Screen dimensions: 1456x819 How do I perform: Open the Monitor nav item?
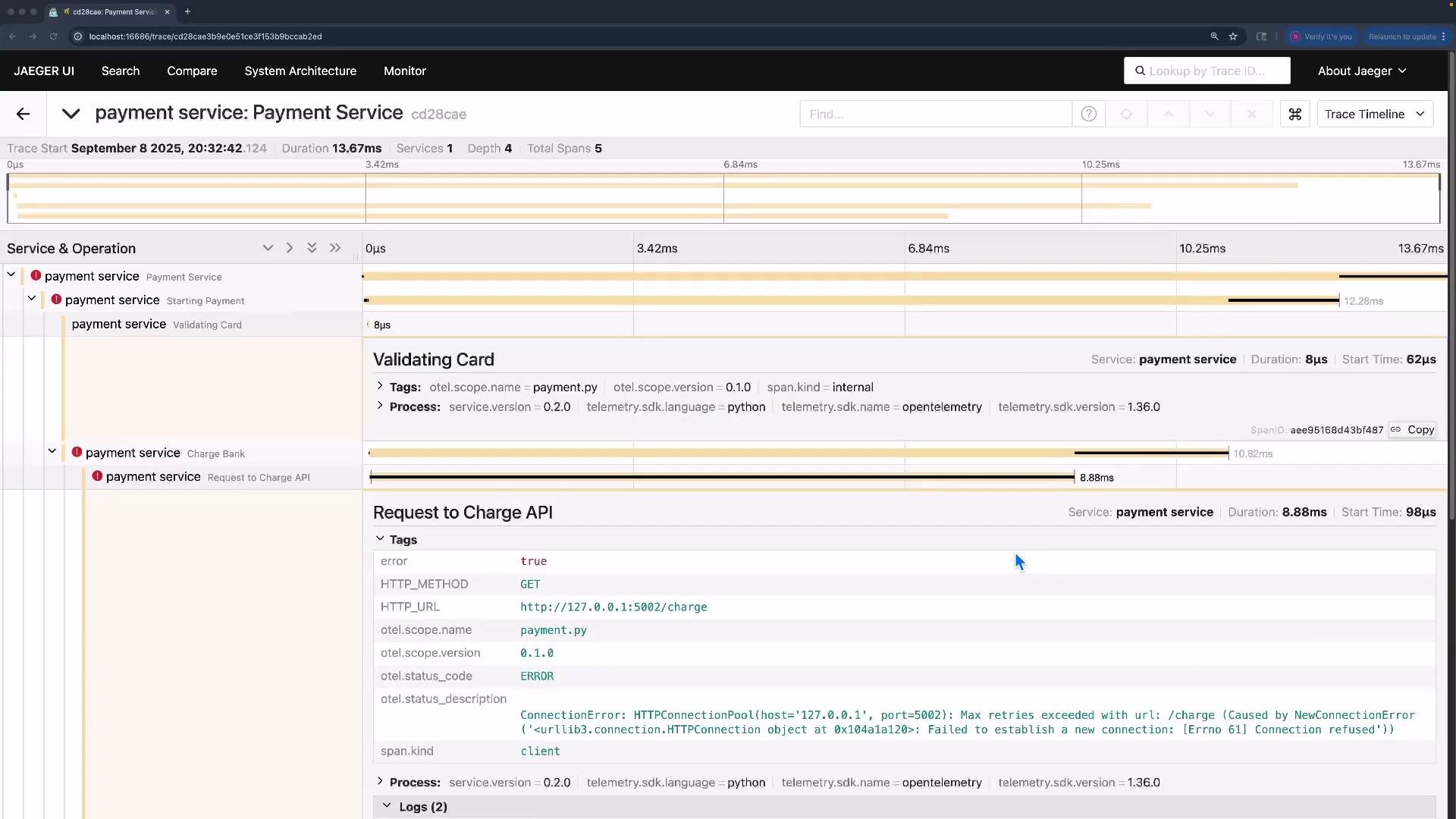tap(405, 71)
